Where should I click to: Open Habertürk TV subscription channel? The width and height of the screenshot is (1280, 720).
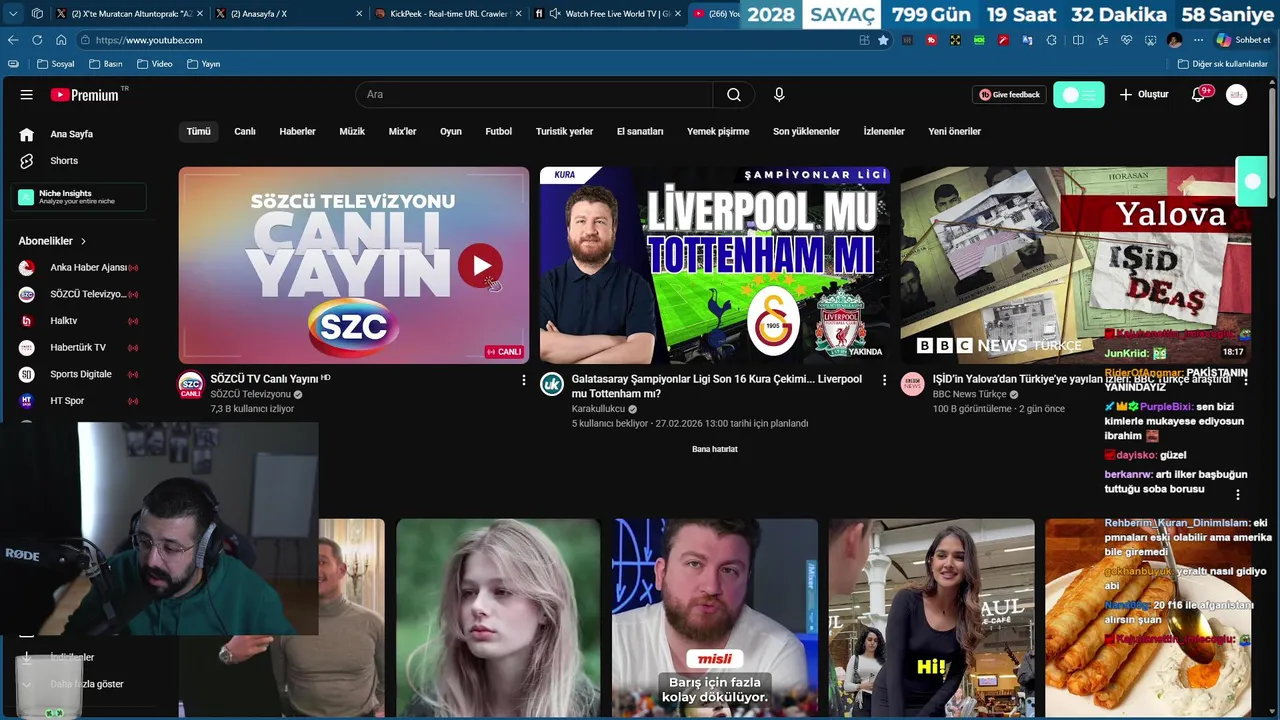pos(78,348)
